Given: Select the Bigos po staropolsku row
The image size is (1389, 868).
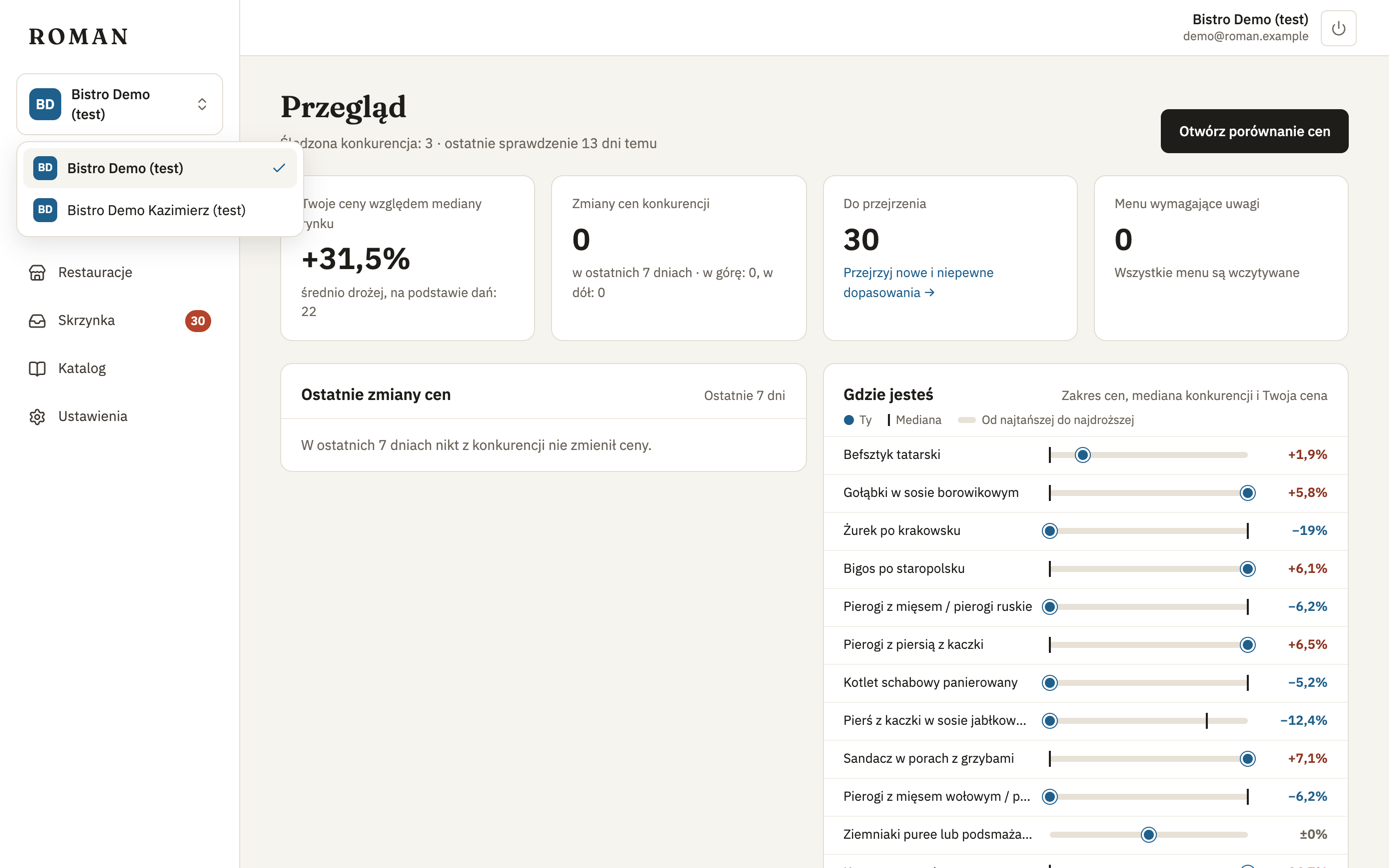Looking at the screenshot, I should [1085, 569].
